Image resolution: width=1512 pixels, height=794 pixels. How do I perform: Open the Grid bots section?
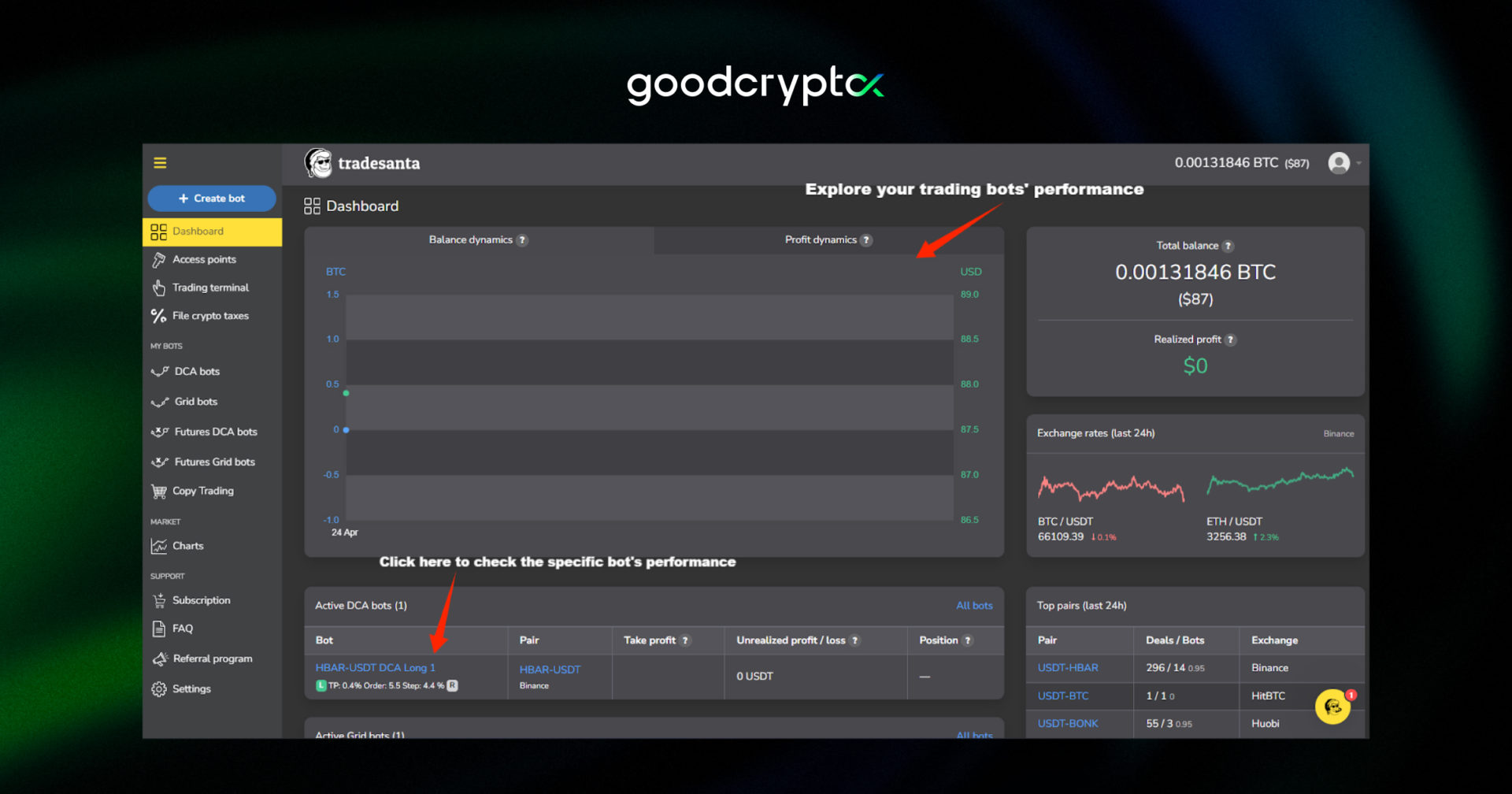pos(195,401)
